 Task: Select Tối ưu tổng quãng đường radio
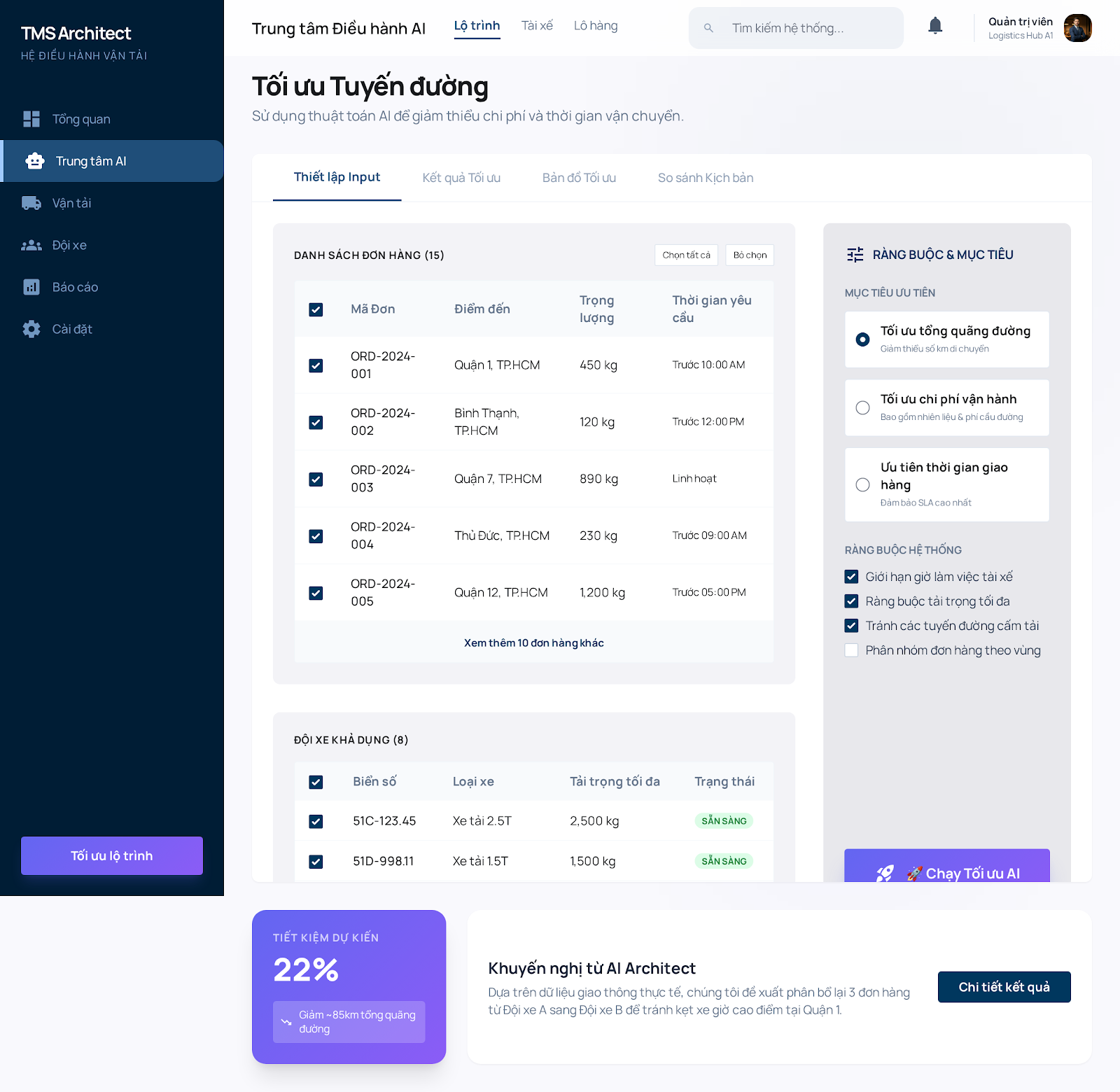pyautogui.click(x=863, y=339)
